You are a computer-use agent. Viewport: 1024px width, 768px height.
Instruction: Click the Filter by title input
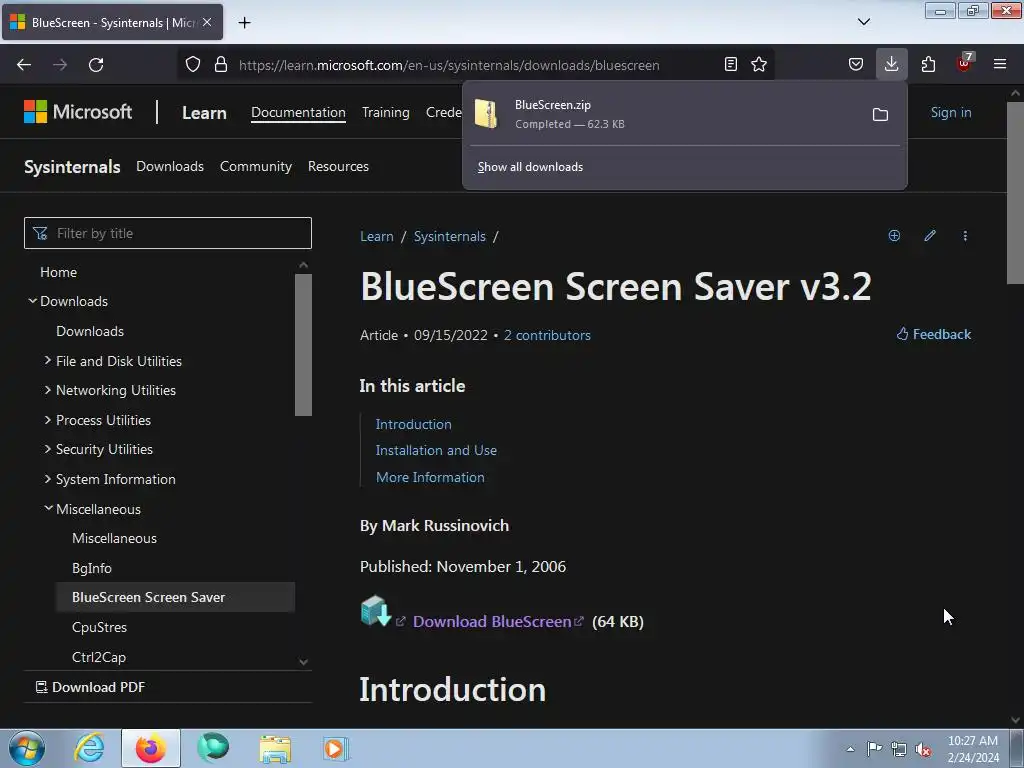(168, 233)
